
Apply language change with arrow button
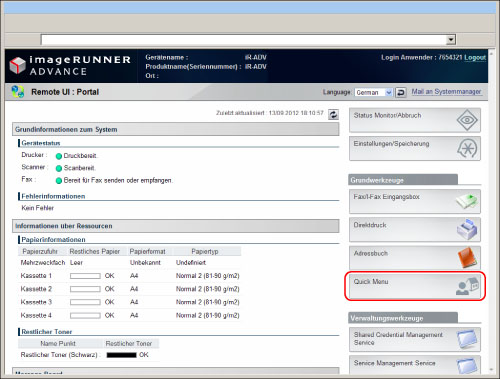point(401,92)
